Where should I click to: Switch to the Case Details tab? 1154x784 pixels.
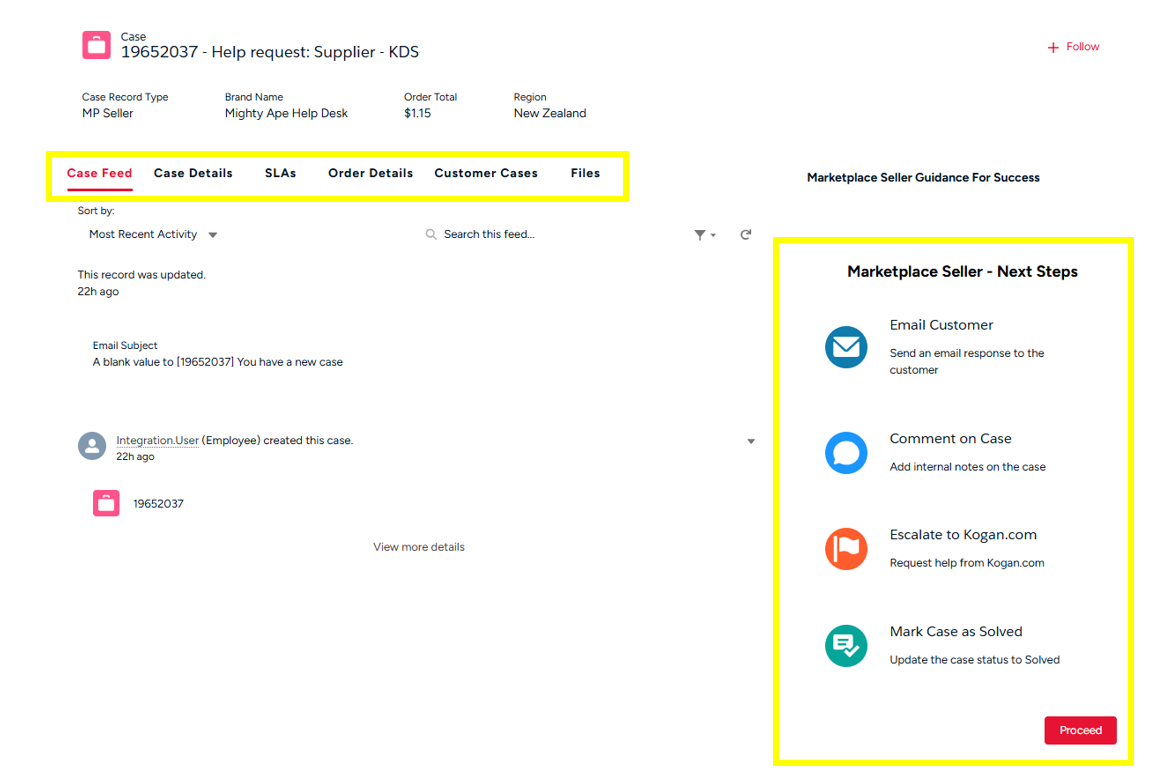[x=193, y=173]
